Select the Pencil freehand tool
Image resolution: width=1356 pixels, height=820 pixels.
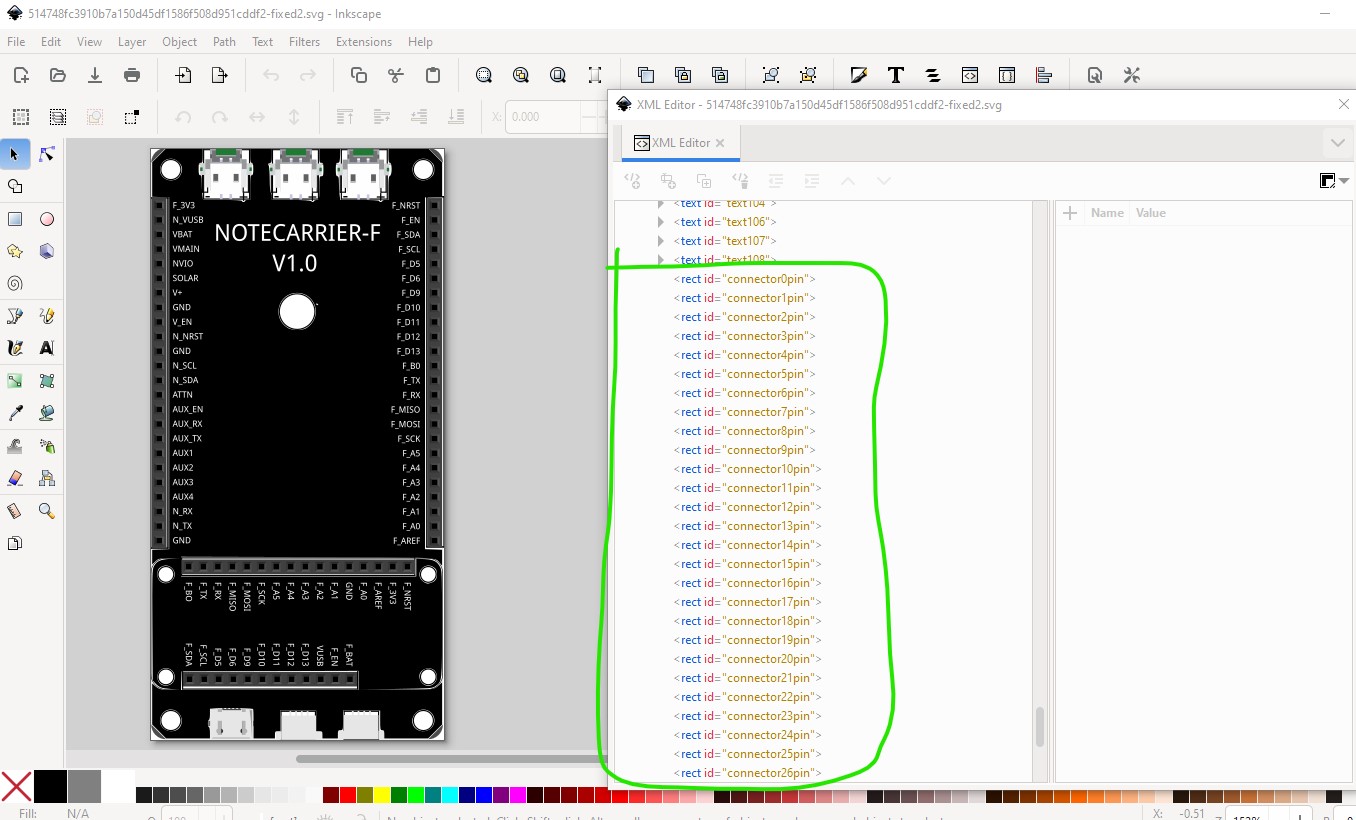click(x=47, y=316)
